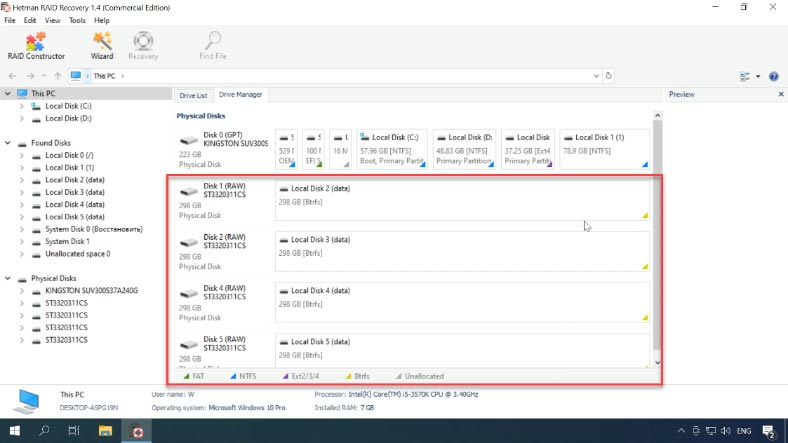The height and width of the screenshot is (443, 788).
Task: Open the File menu
Action: point(10,21)
